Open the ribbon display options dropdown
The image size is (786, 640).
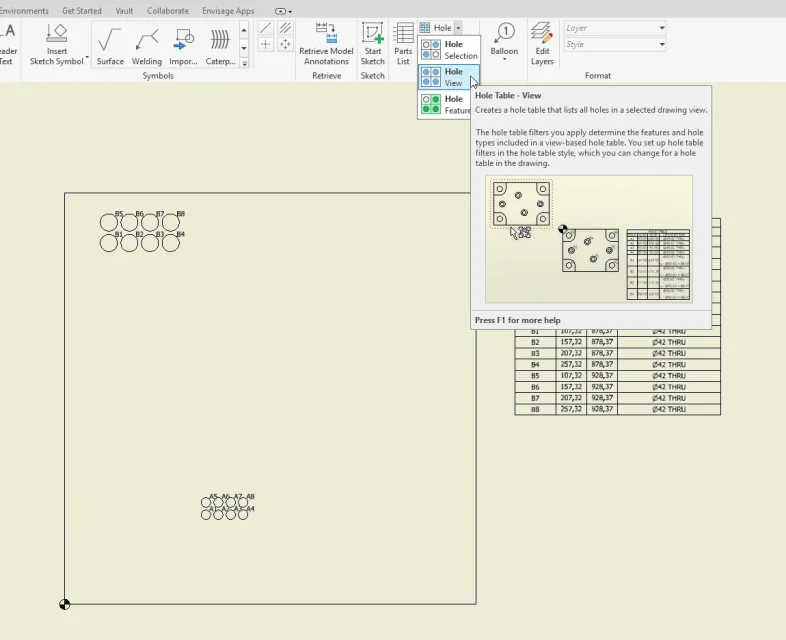(x=283, y=11)
